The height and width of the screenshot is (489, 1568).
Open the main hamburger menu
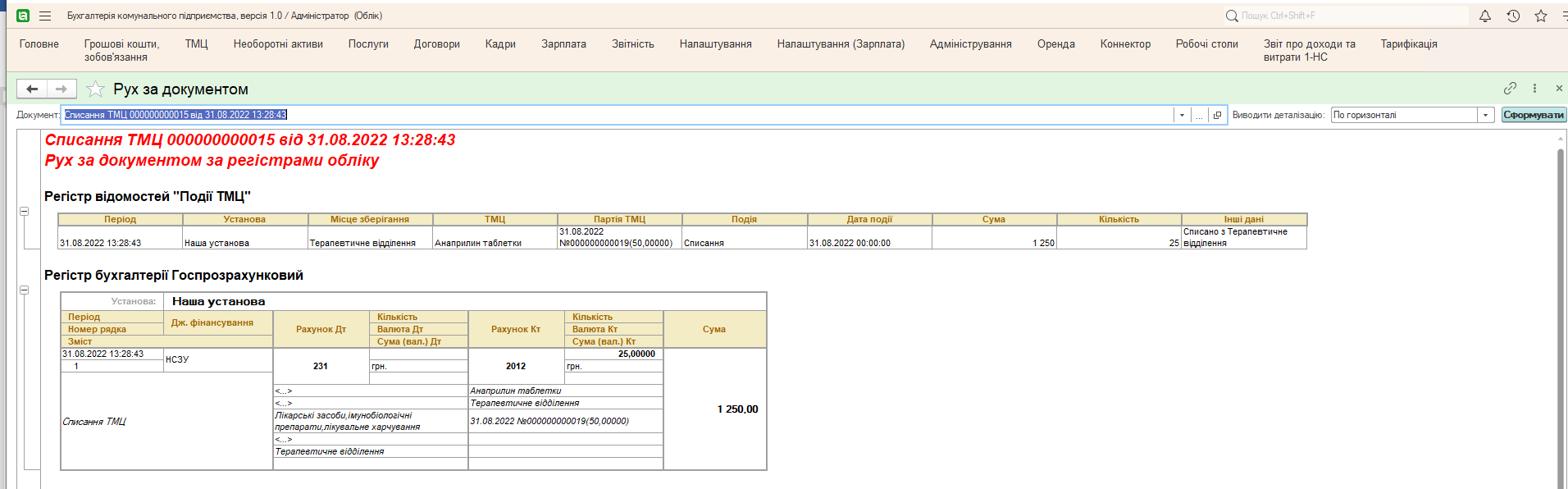click(45, 16)
